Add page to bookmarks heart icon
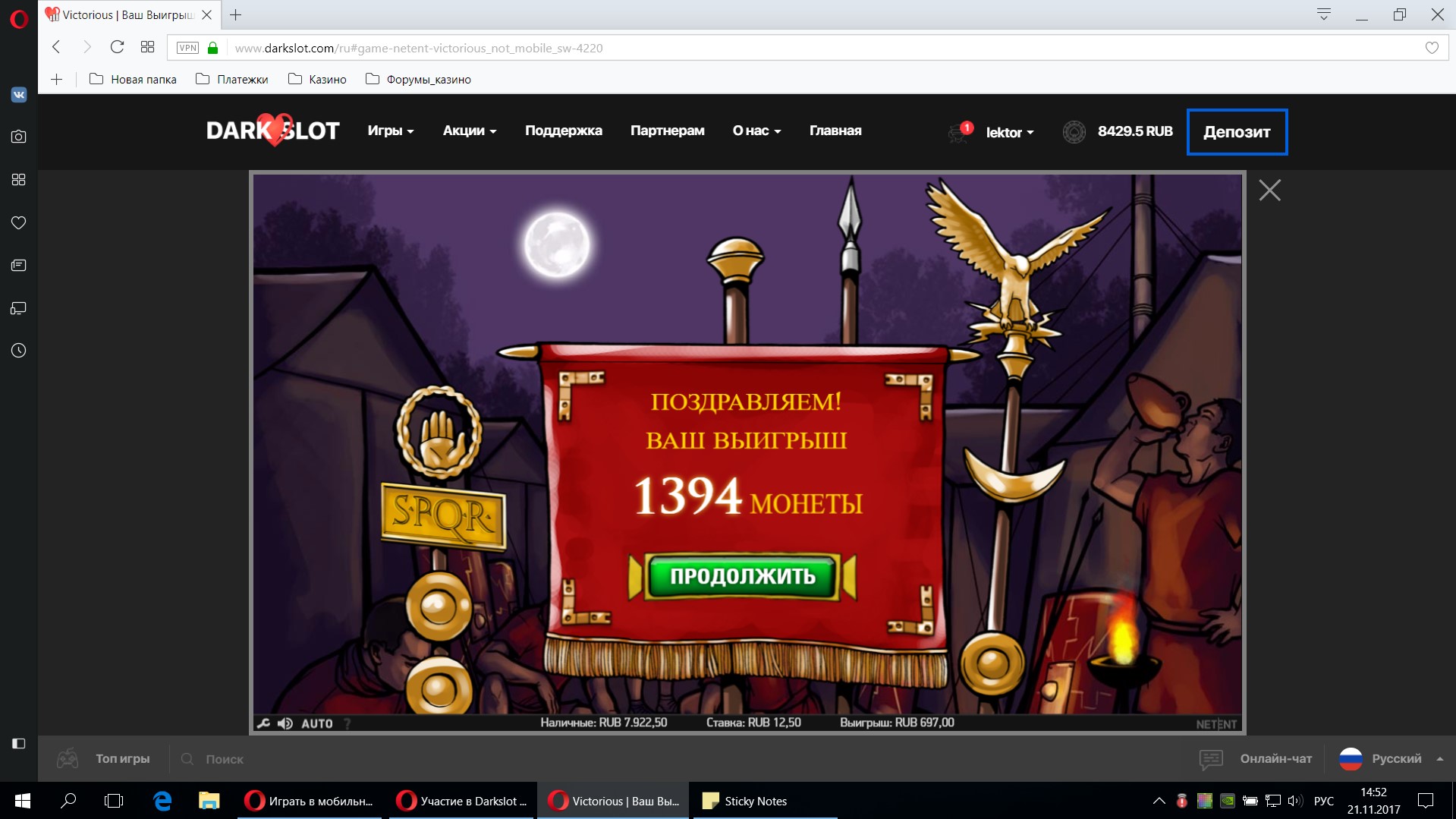 (x=1432, y=48)
